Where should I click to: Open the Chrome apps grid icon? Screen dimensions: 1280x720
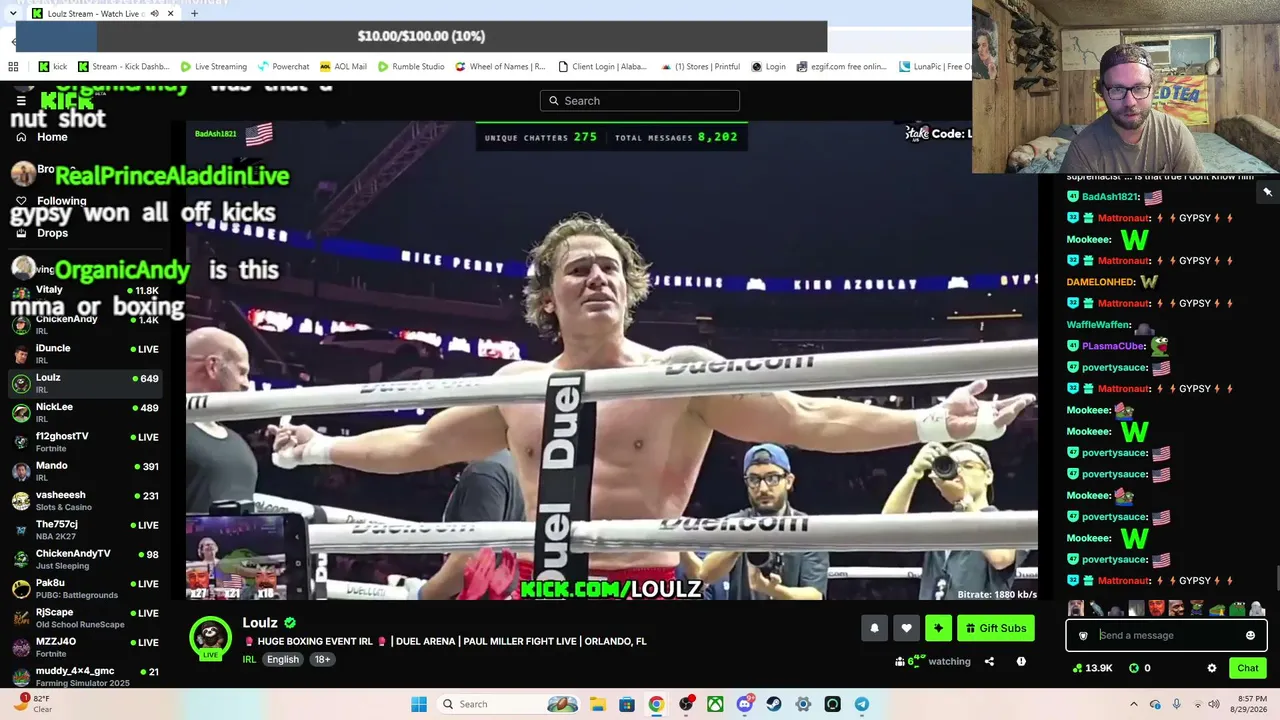[13, 67]
